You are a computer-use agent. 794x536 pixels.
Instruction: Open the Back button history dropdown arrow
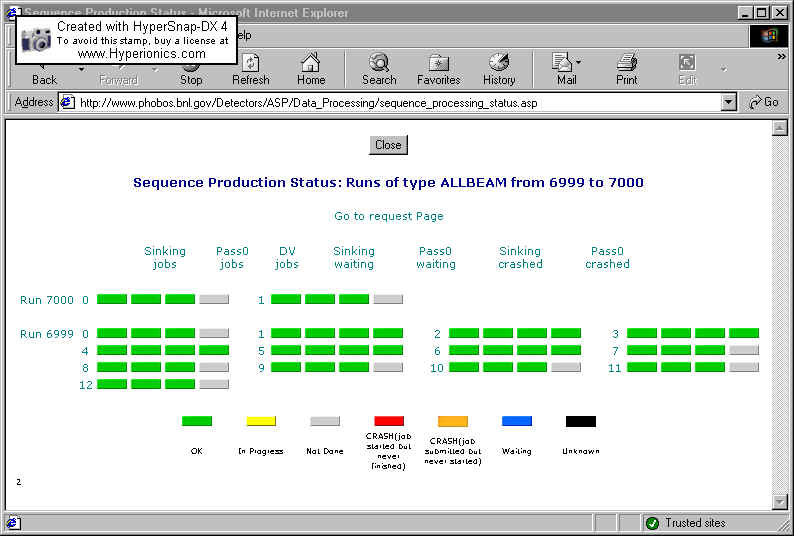point(81,69)
